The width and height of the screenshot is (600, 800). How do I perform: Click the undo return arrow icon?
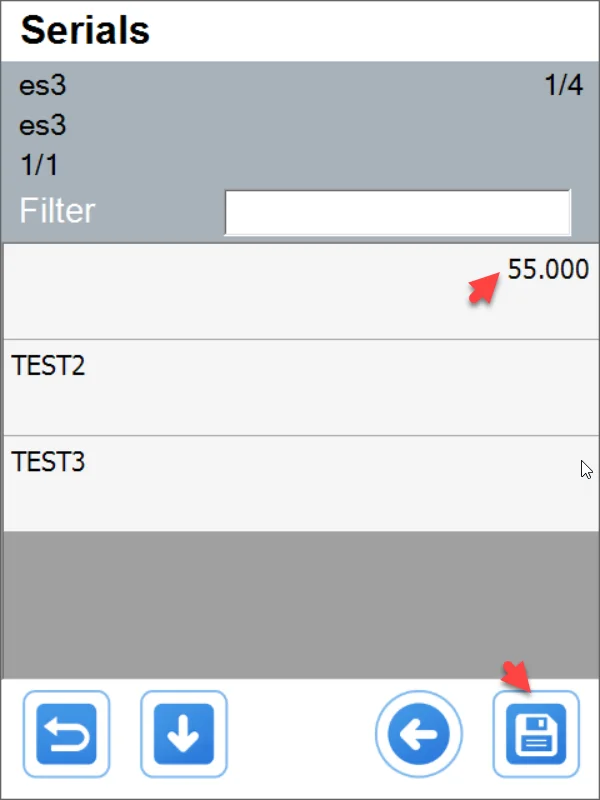pos(73,735)
